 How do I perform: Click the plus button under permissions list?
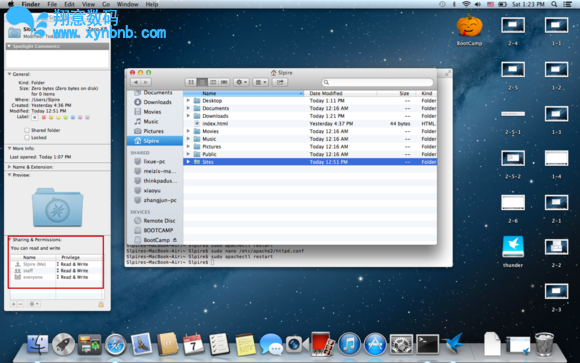14,304
